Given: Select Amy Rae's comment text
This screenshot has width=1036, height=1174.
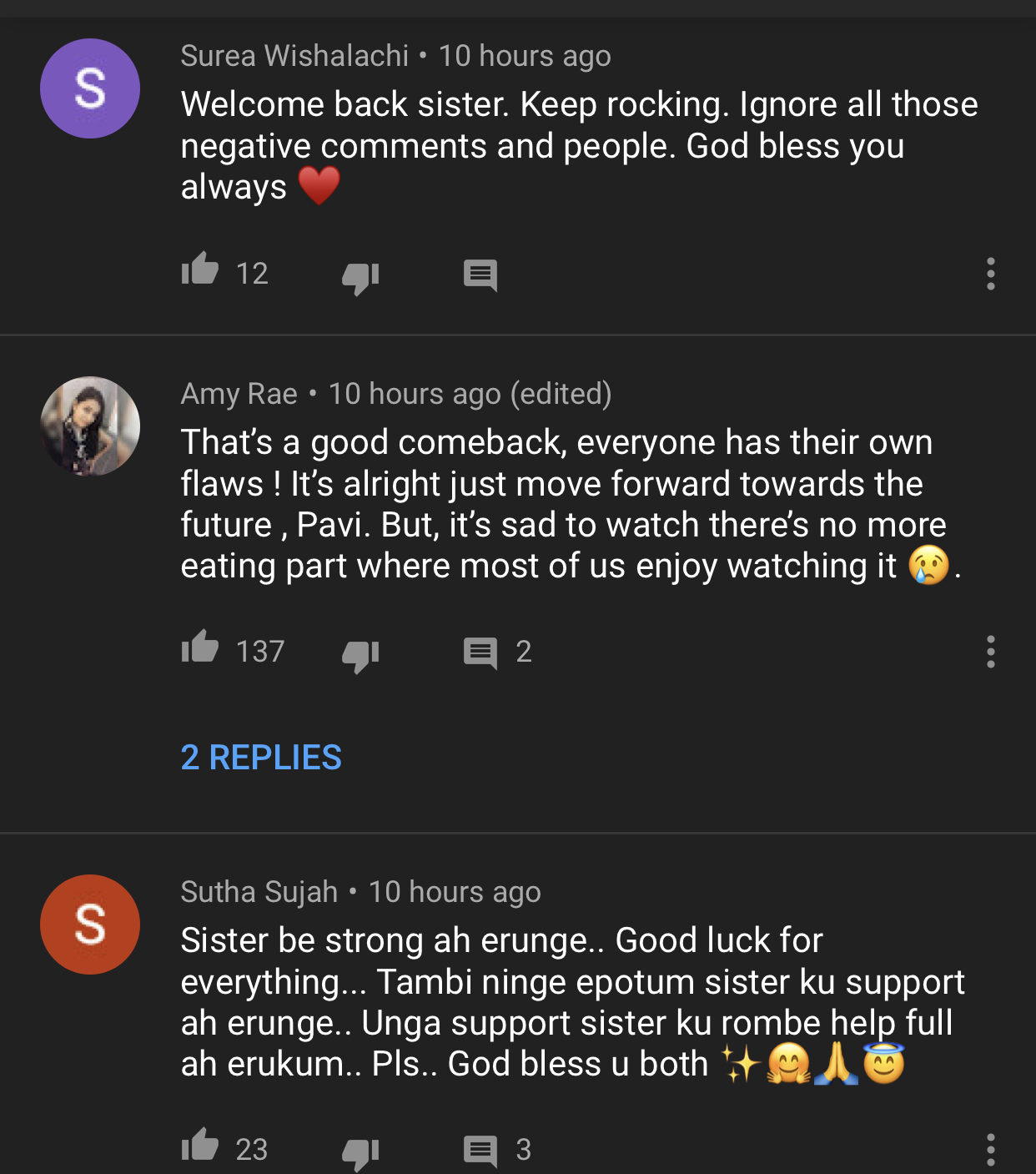Looking at the screenshot, I should 563,504.
